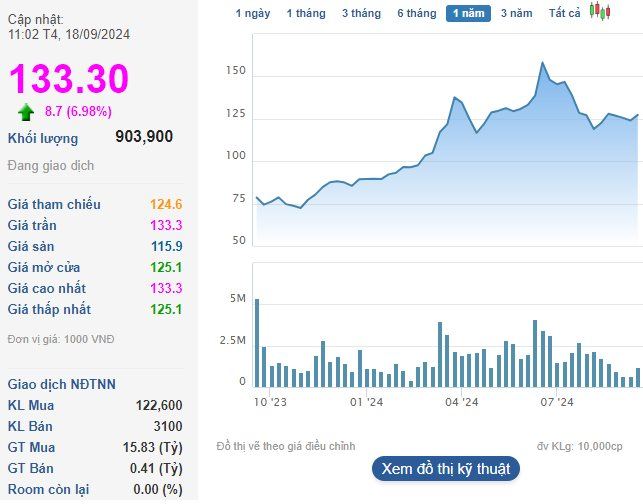Click 'Đơn vị giá: 1000 VNĐ' note
Viewport: 643px width, 504px height.
pyautogui.click(x=61, y=339)
